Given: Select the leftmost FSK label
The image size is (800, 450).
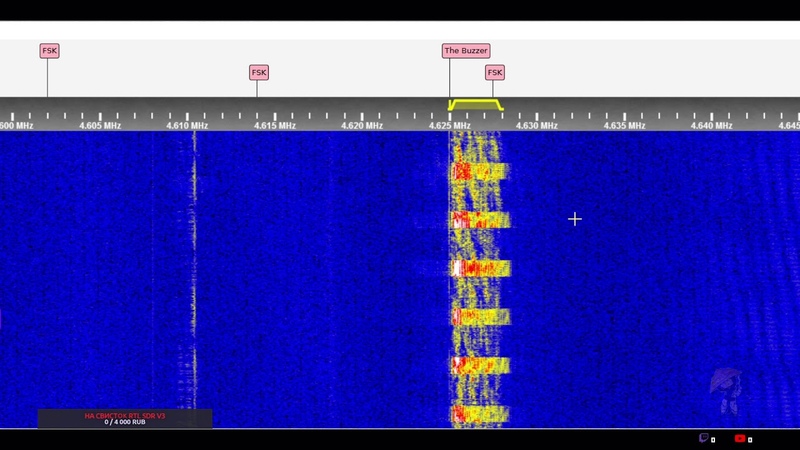Looking at the screenshot, I should (49, 51).
